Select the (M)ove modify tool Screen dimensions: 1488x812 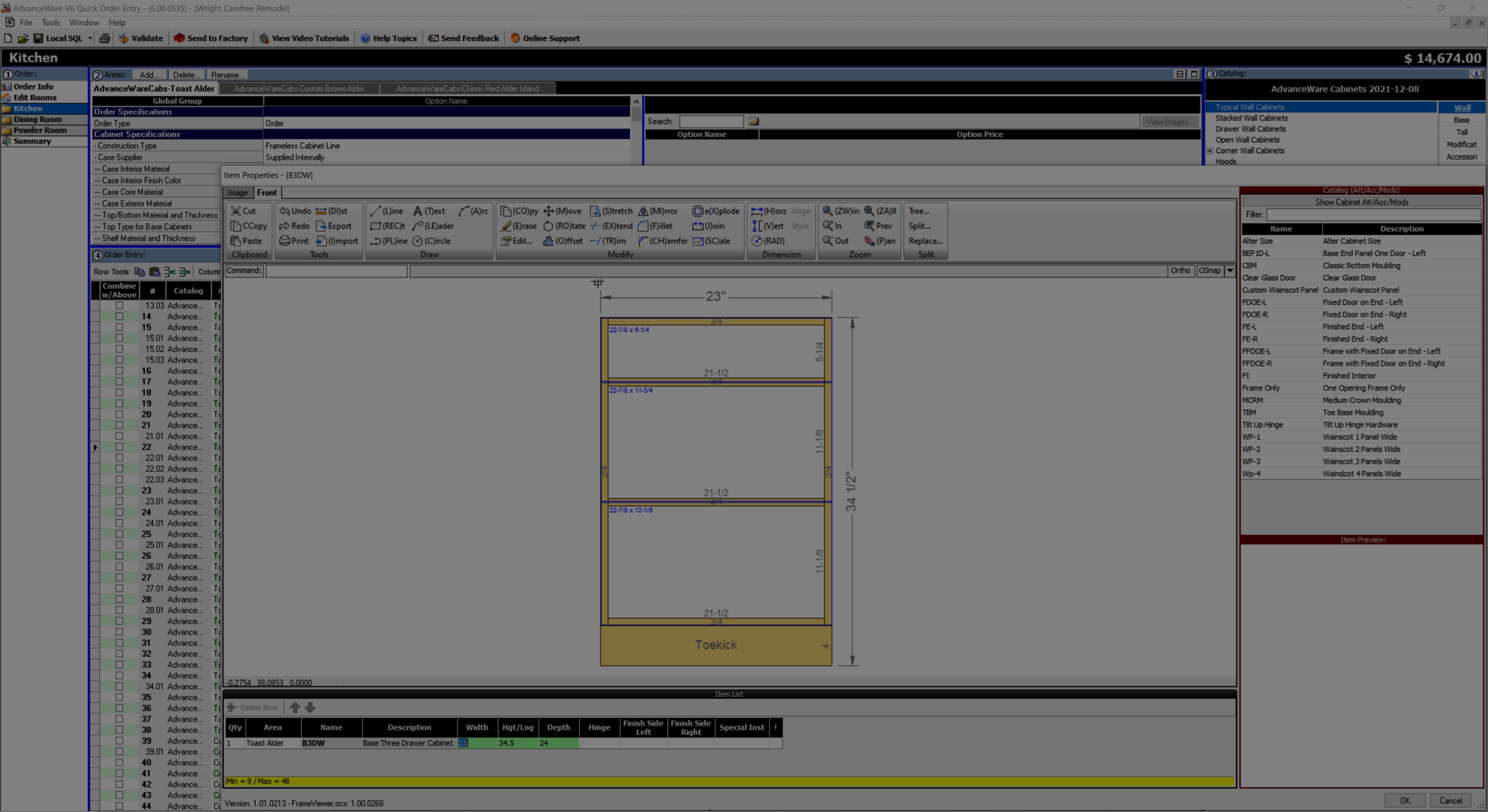point(562,211)
